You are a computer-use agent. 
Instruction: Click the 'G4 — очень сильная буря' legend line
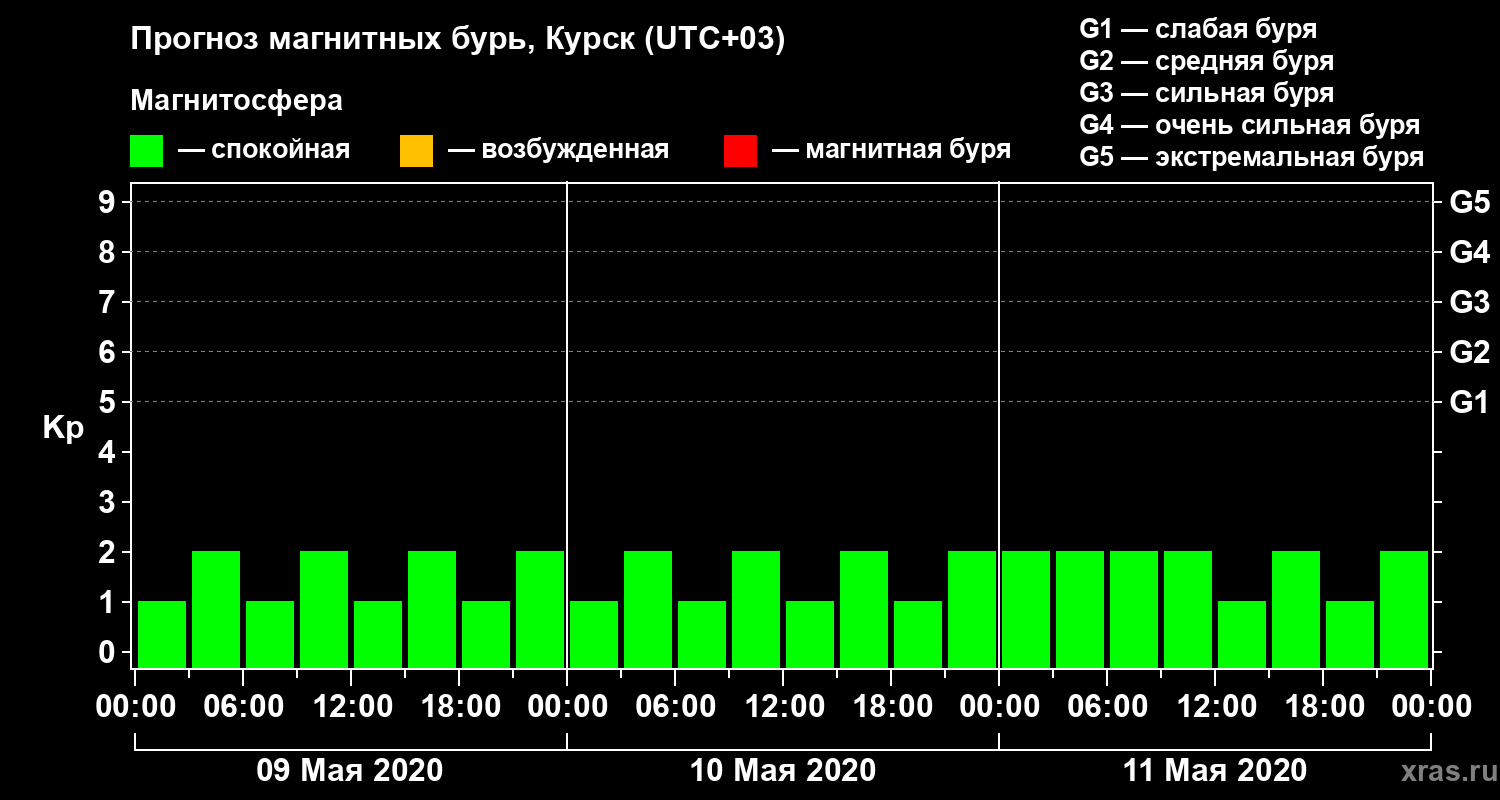pos(1249,125)
